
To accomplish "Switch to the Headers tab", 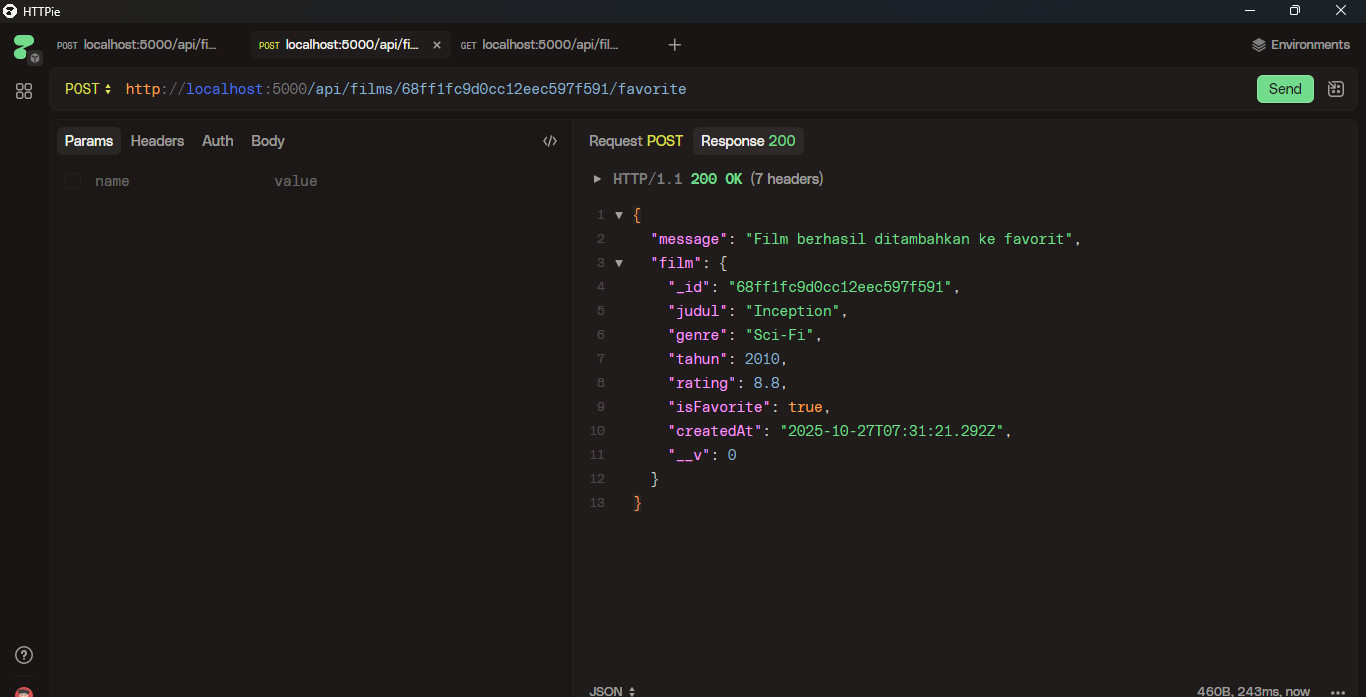I will 157,141.
